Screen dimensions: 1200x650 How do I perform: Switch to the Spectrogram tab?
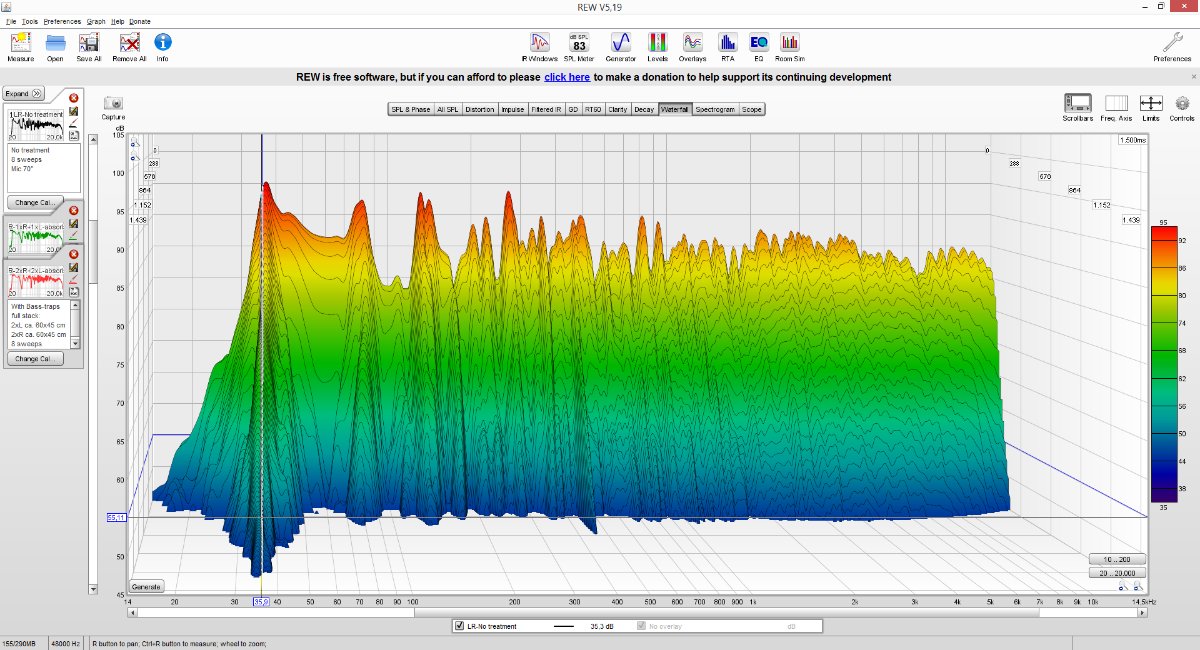(715, 109)
